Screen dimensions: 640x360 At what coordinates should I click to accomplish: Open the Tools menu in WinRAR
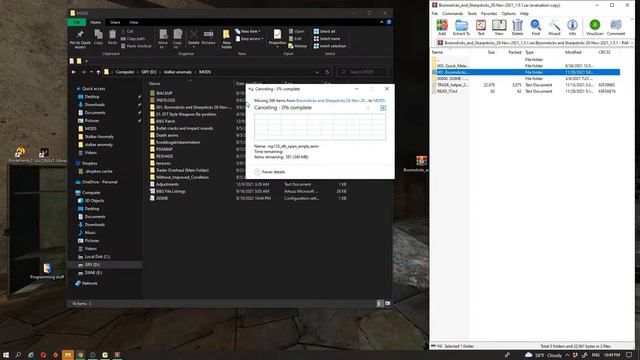[472, 13]
